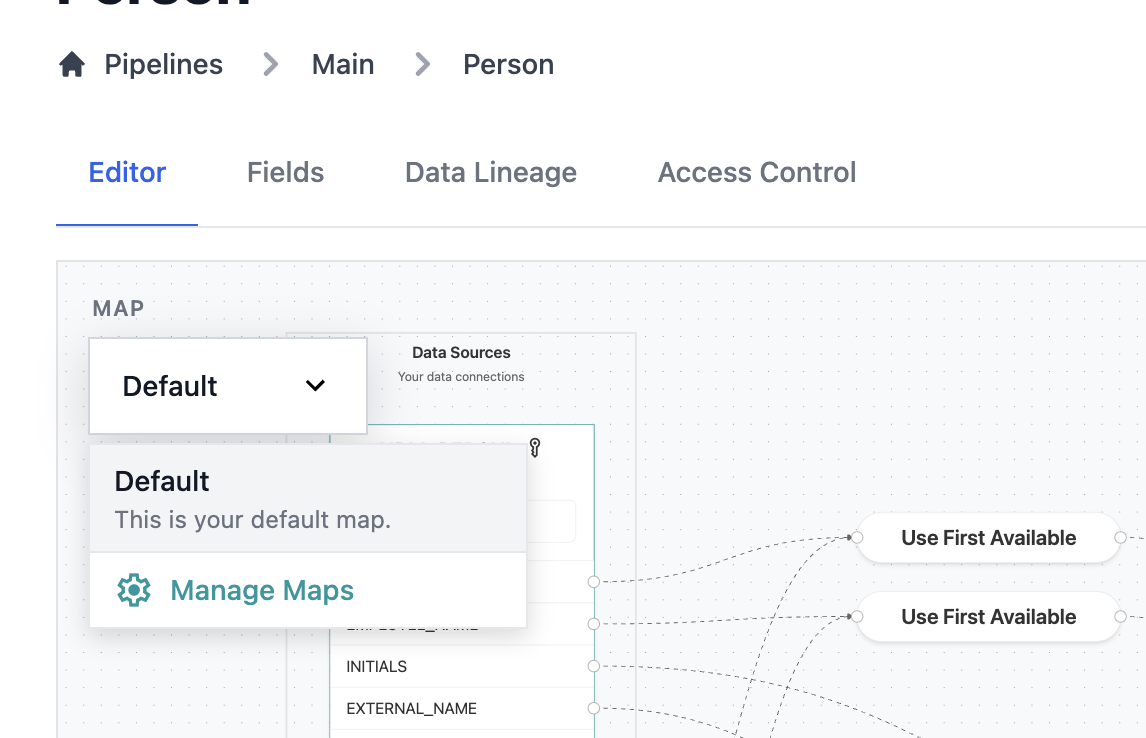Click Main in the breadcrumb trail
Screen dimensions: 1146x738
[343, 64]
